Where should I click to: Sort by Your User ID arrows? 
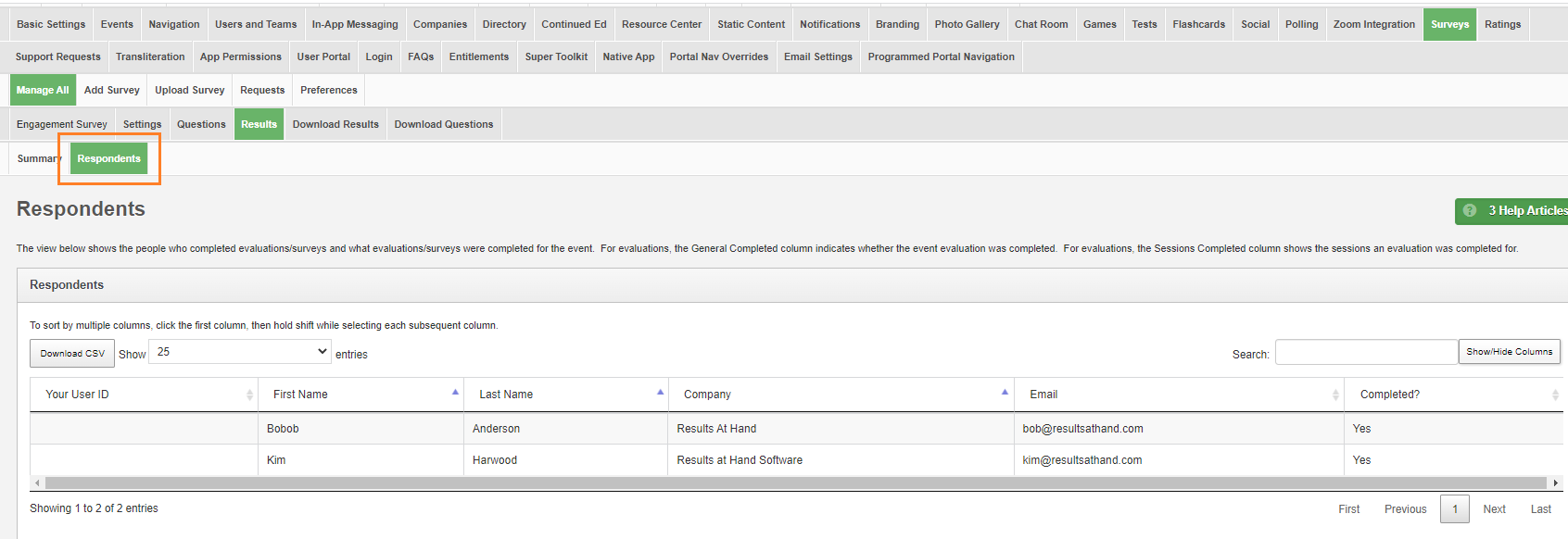tap(249, 395)
